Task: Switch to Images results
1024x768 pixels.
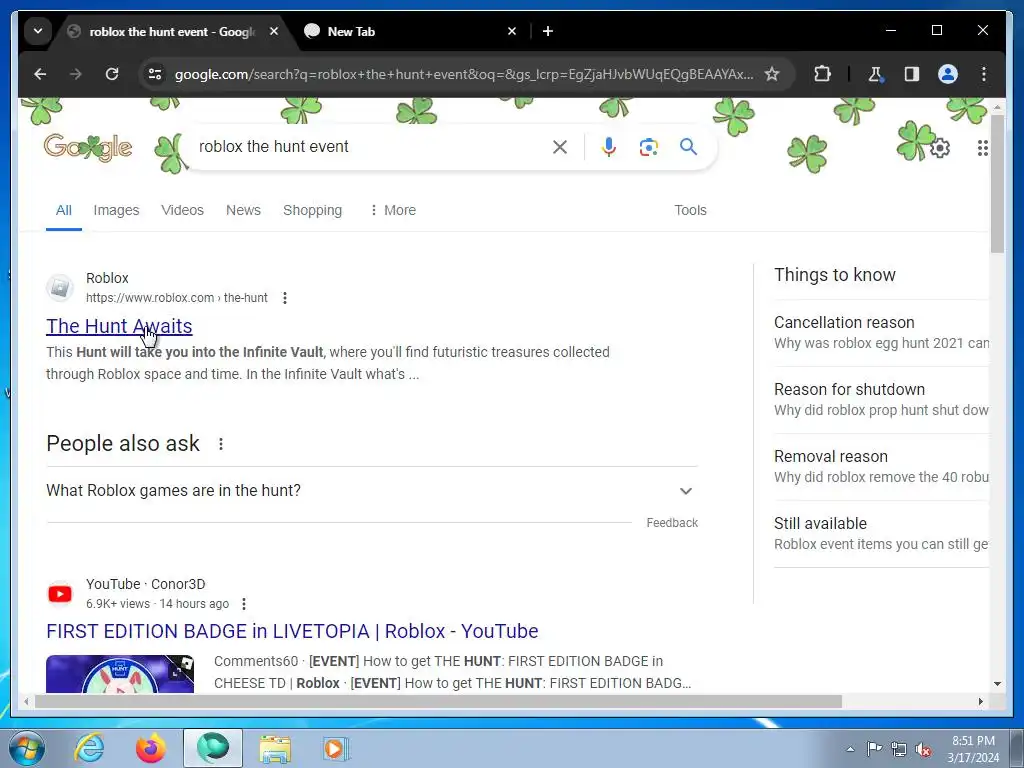Action: pyautogui.click(x=116, y=210)
